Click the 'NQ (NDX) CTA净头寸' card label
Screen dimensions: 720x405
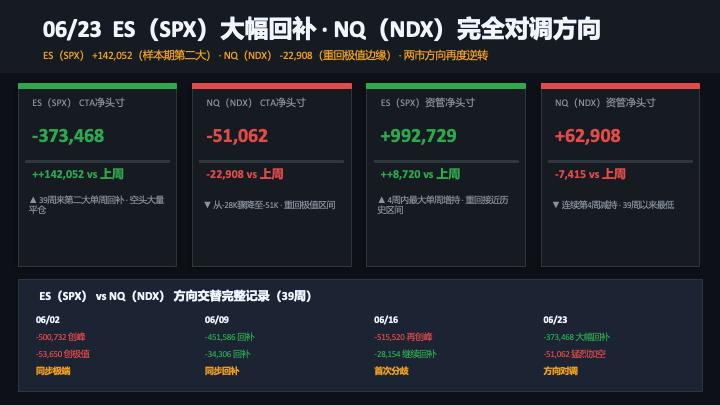point(256,103)
